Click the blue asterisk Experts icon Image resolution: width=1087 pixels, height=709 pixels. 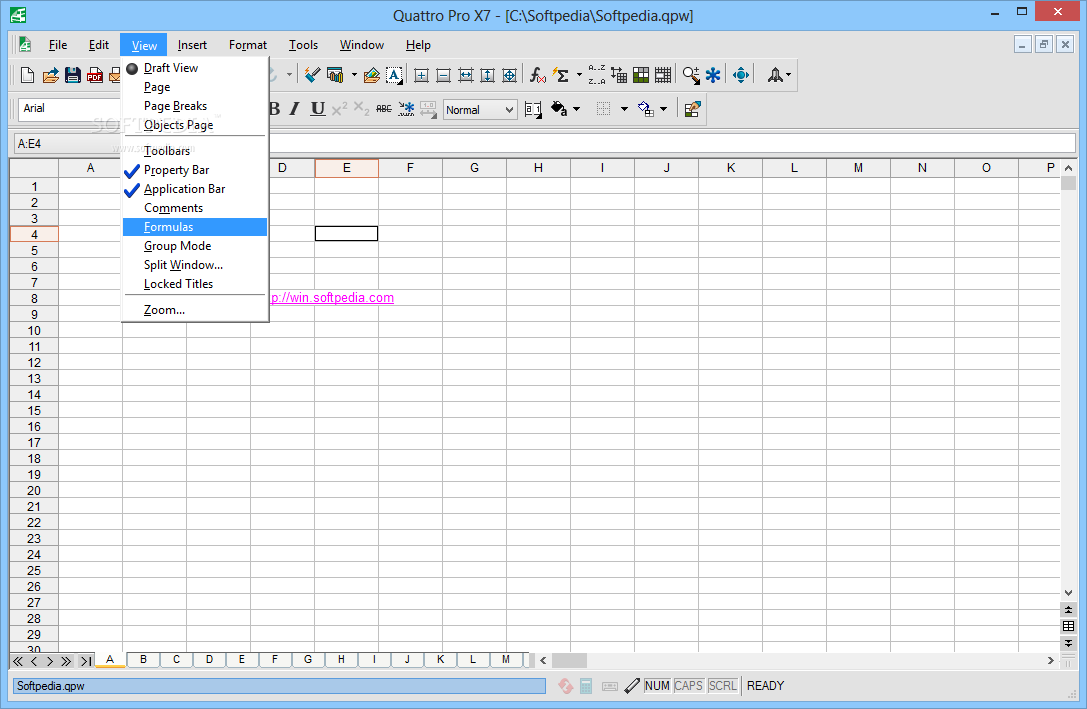tap(713, 75)
